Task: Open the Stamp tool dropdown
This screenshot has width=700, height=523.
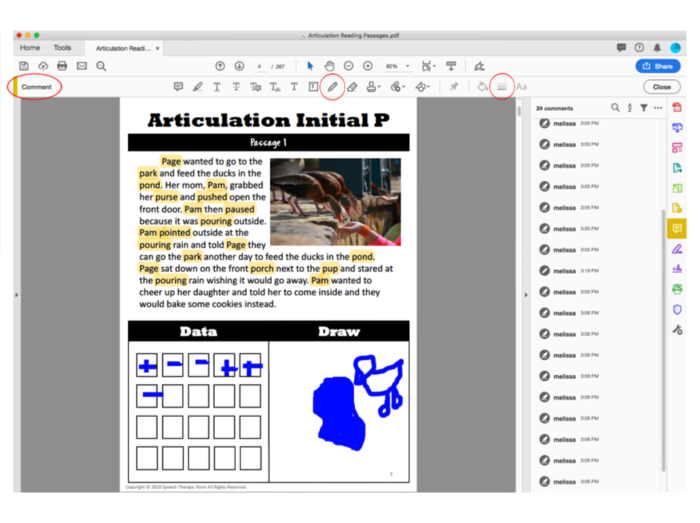Action: 373,87
